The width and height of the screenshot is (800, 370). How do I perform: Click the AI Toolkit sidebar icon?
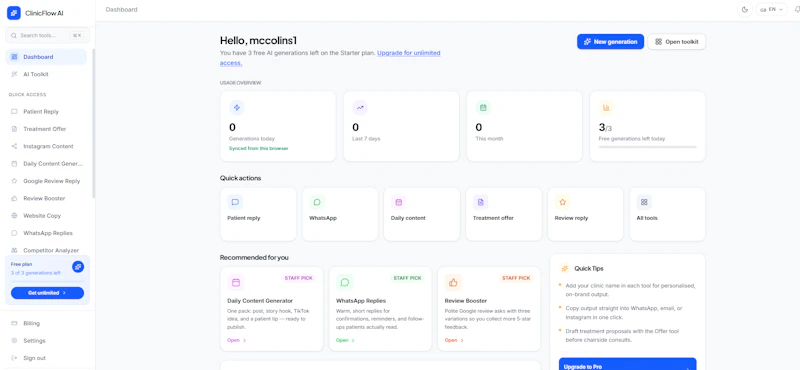click(x=14, y=74)
